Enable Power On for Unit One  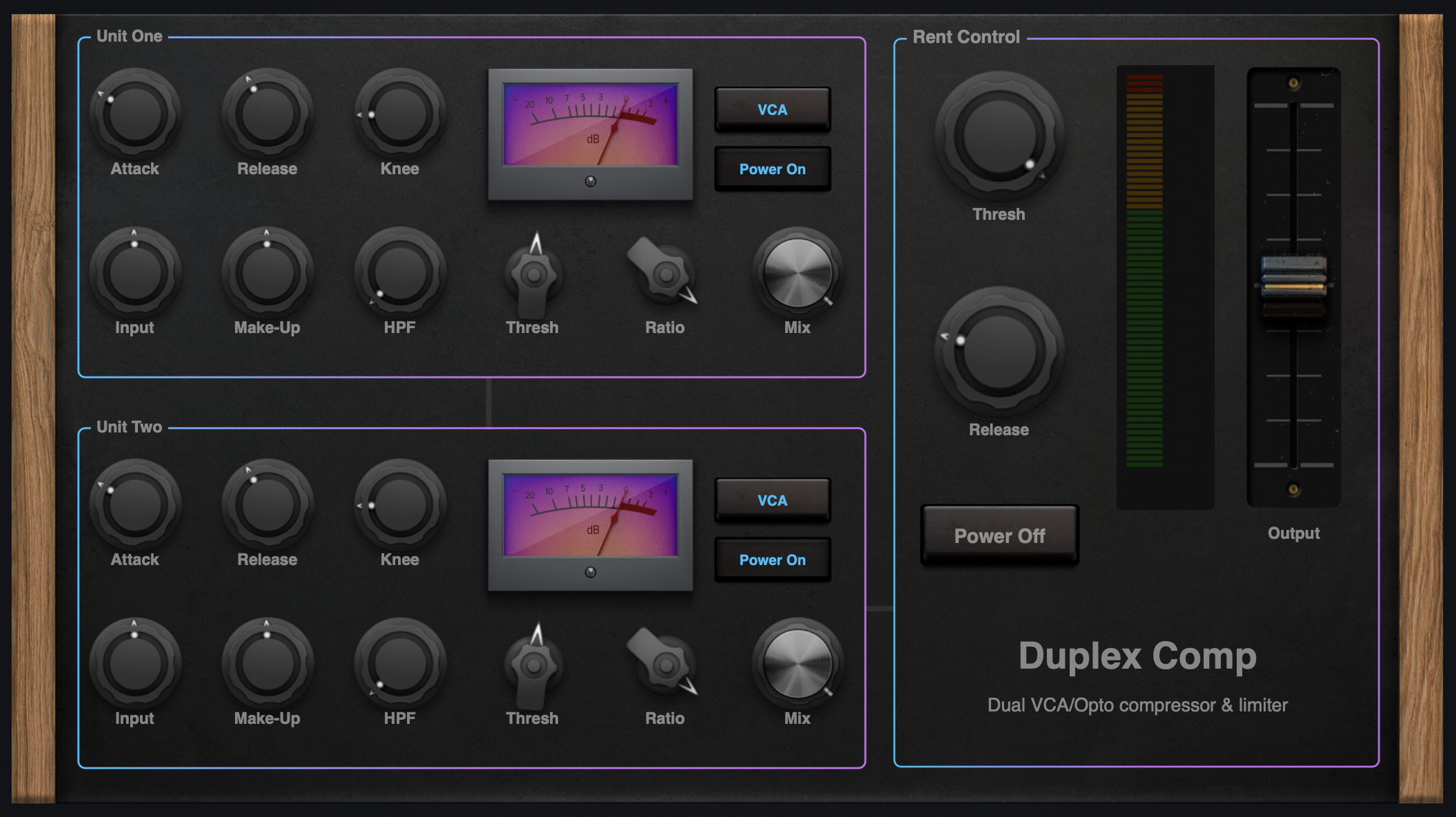772,169
